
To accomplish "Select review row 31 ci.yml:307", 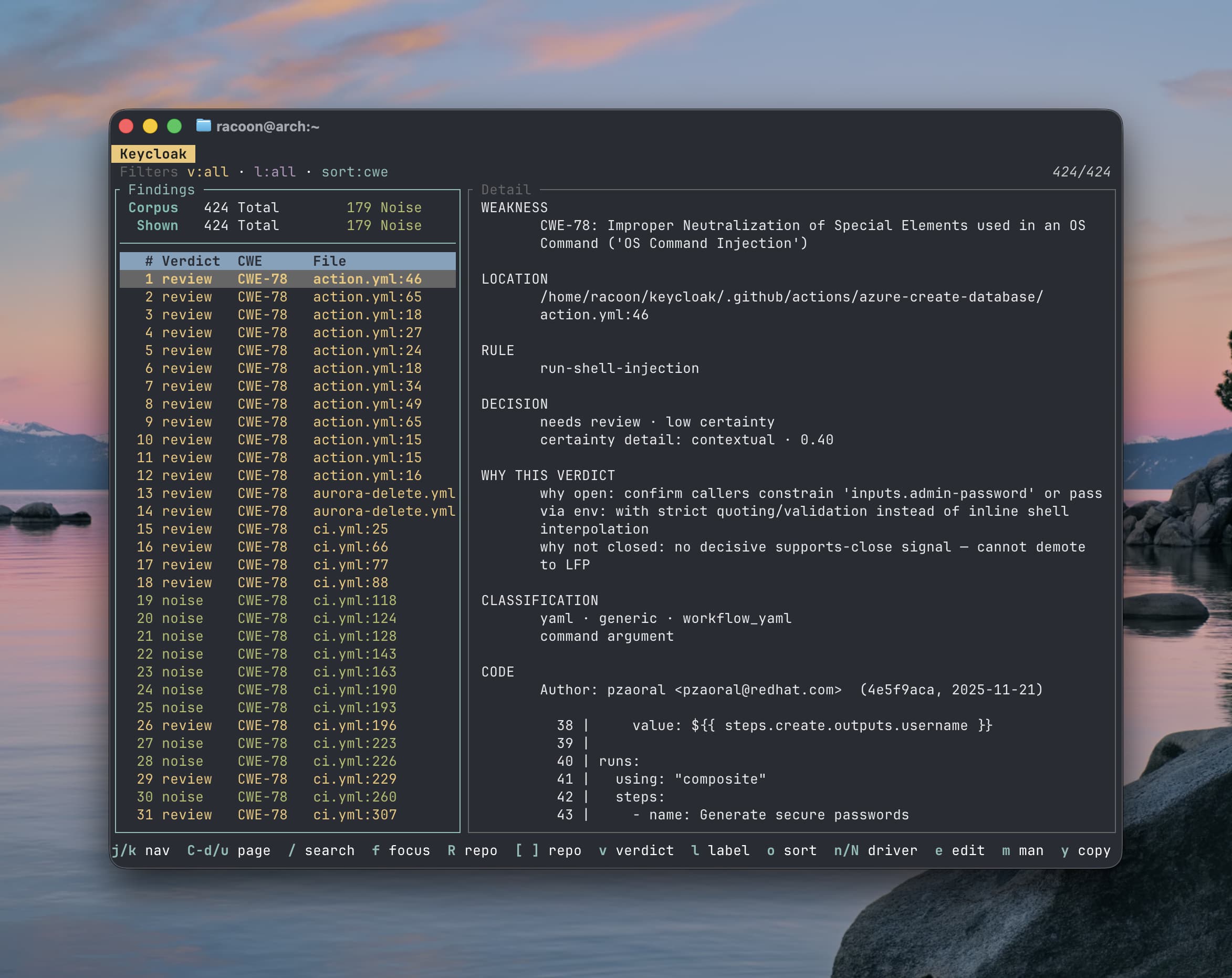I will coord(287,815).
